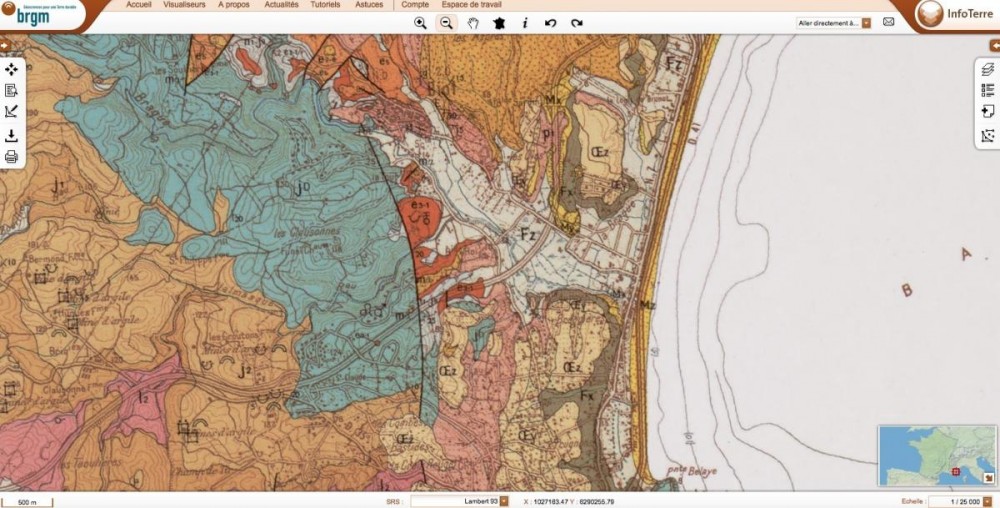Open the Tutoriels menu
Image resolution: width=1000 pixels, height=508 pixels.
[324, 5]
